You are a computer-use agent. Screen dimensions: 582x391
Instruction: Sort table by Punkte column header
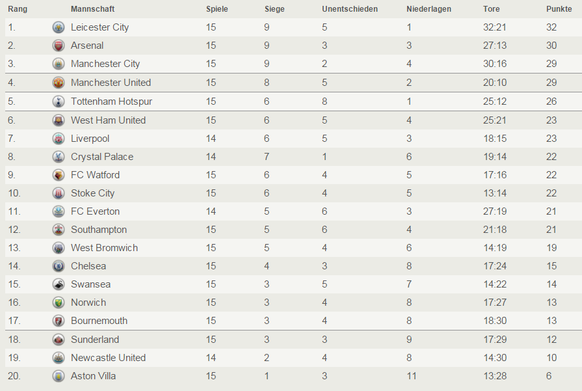pos(559,9)
